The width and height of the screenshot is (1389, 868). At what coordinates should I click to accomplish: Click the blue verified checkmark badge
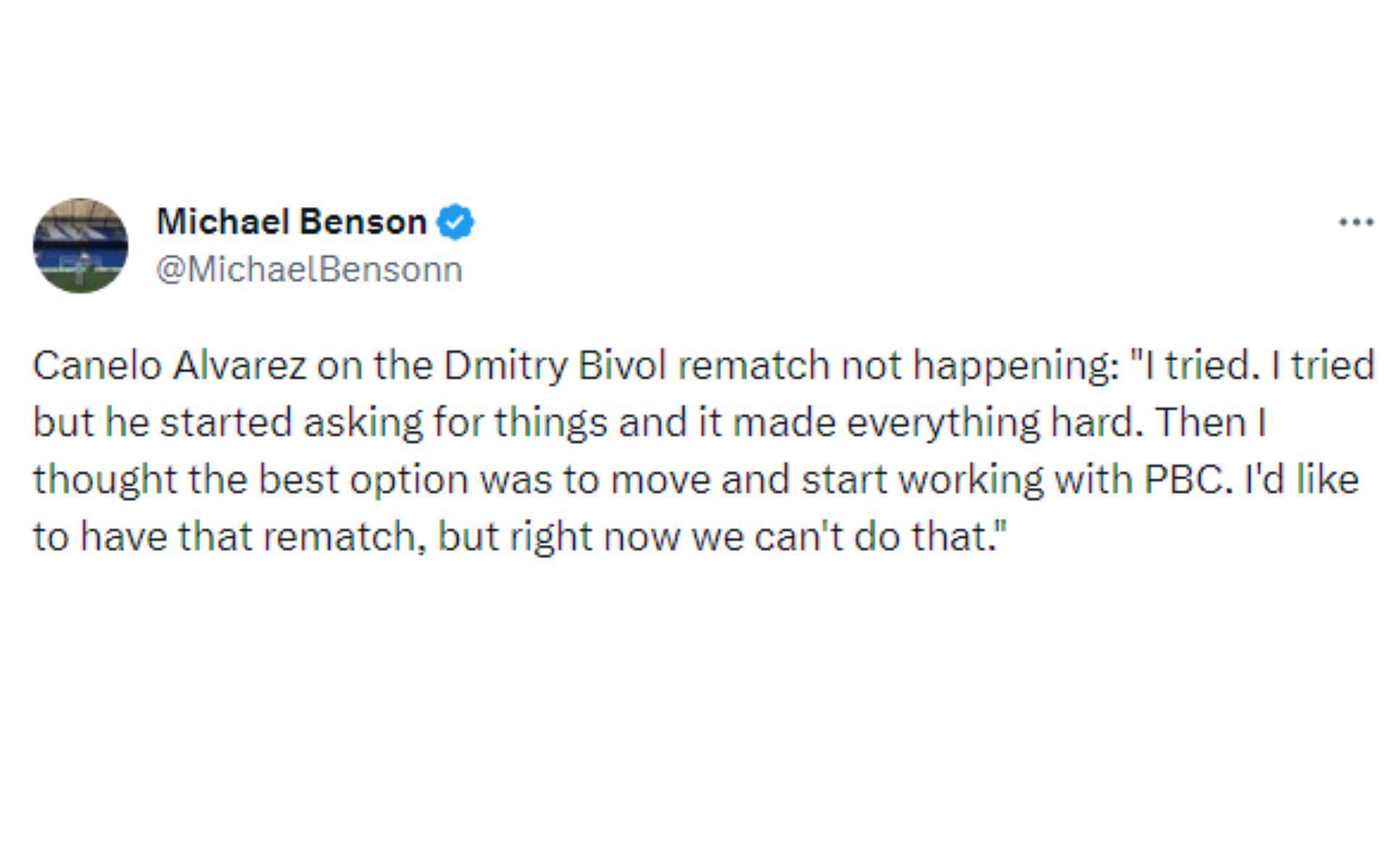tap(455, 222)
